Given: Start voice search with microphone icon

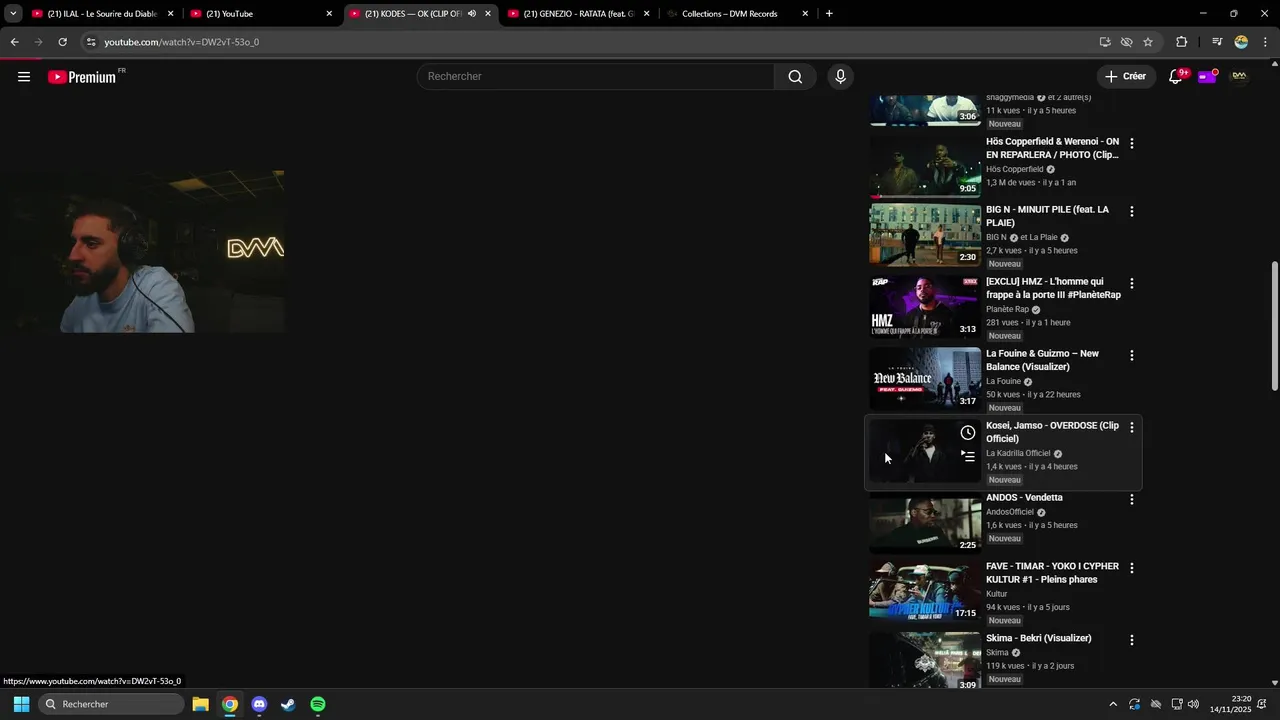Looking at the screenshot, I should [840, 77].
